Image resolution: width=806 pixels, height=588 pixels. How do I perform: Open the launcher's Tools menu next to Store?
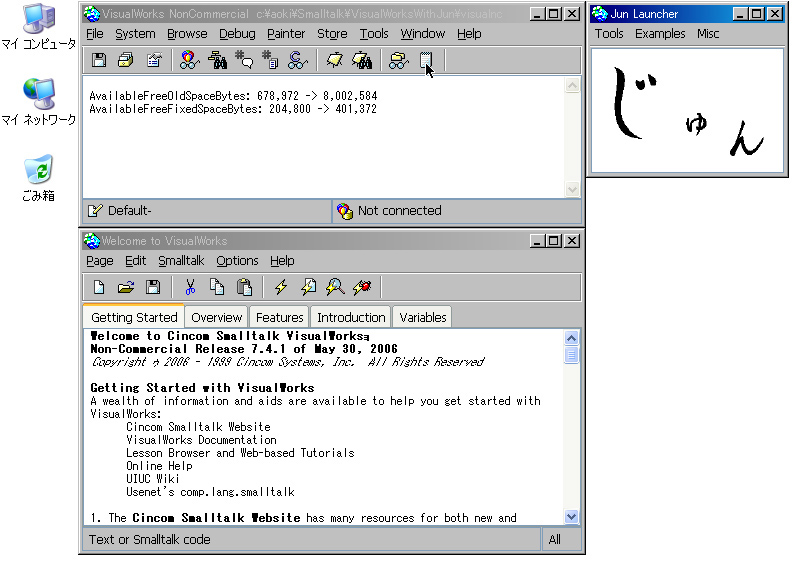pos(374,34)
